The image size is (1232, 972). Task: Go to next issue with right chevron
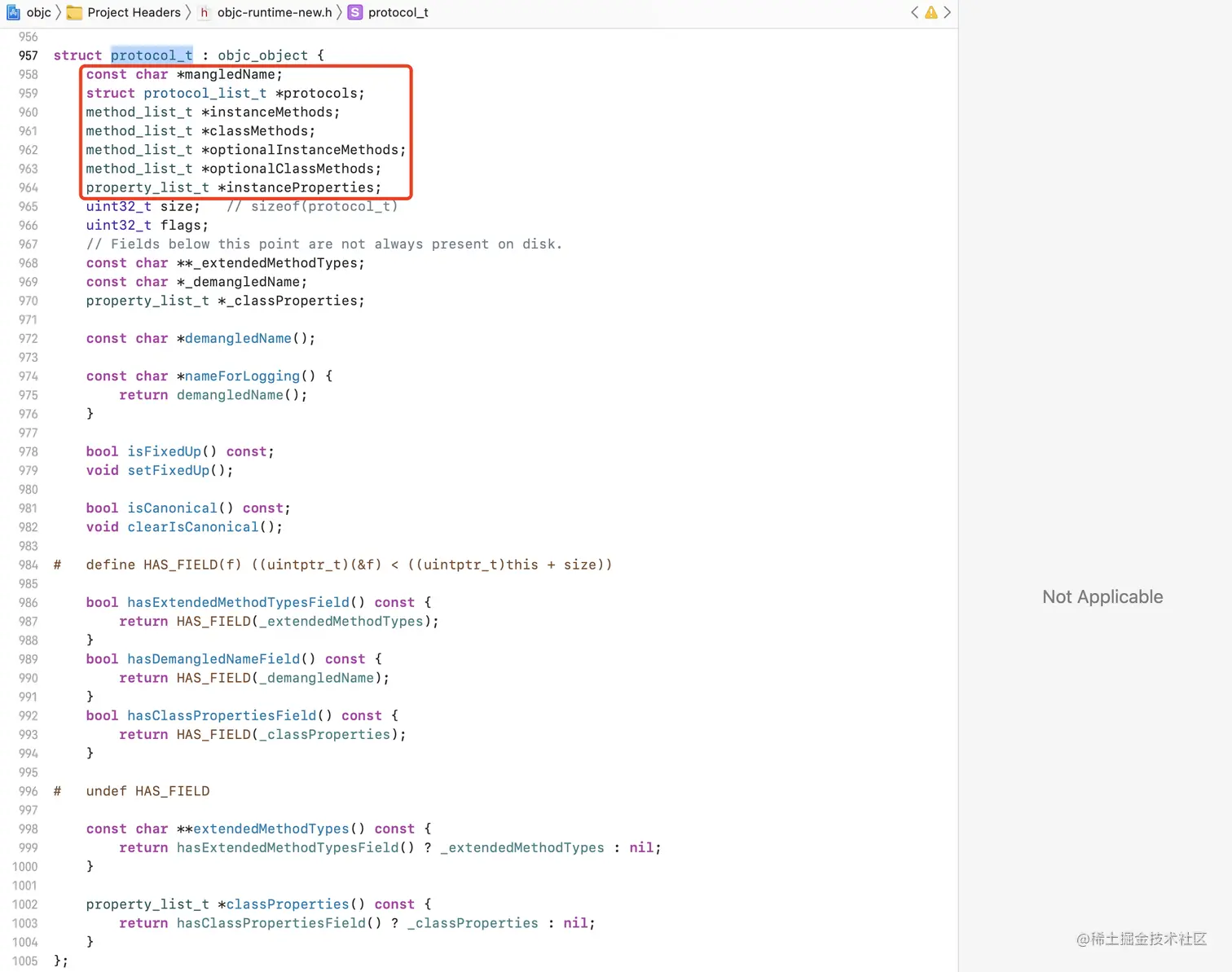click(947, 12)
